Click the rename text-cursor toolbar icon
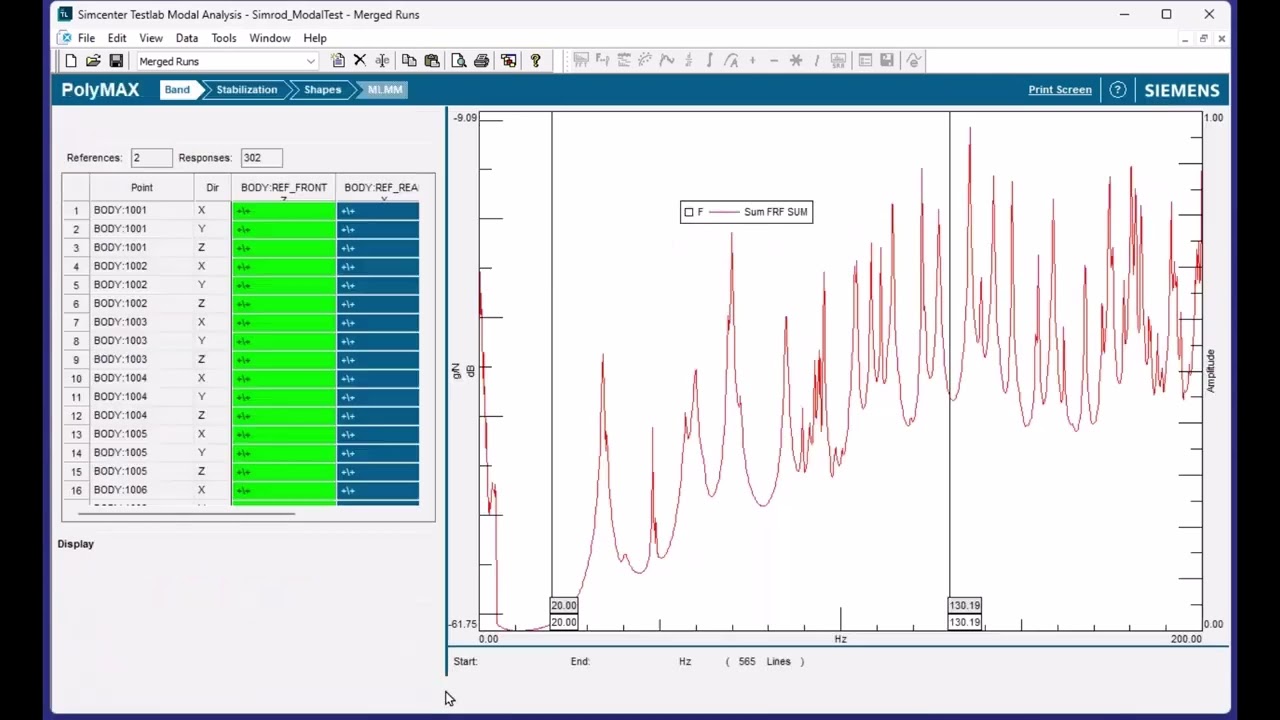 381,61
